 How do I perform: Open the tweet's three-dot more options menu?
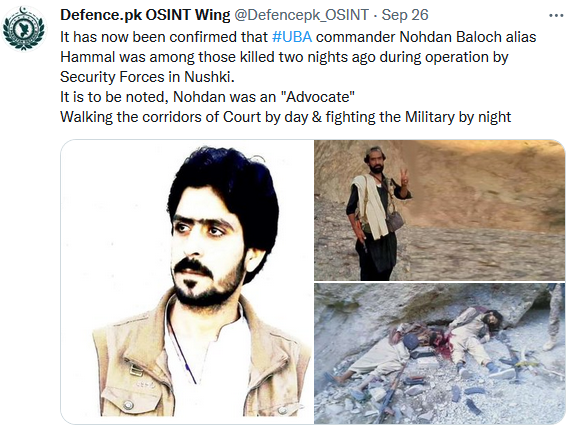(556, 16)
